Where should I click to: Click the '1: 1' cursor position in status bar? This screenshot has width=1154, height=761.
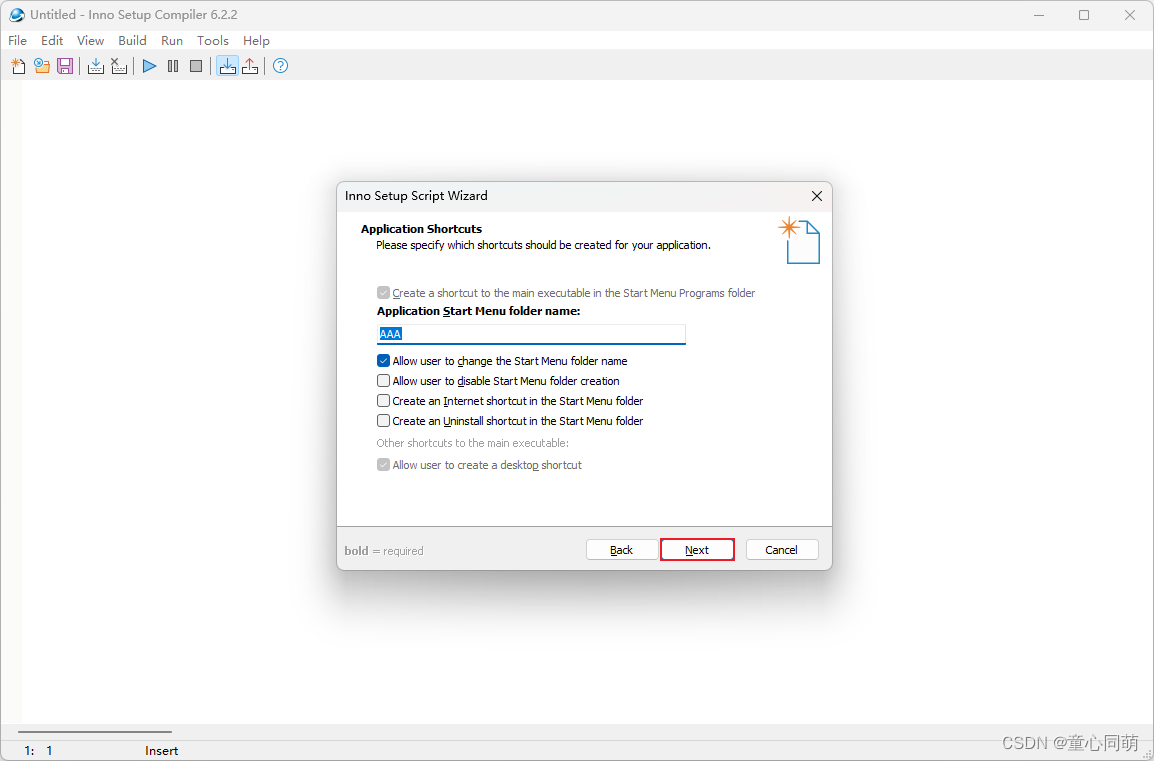coord(38,751)
